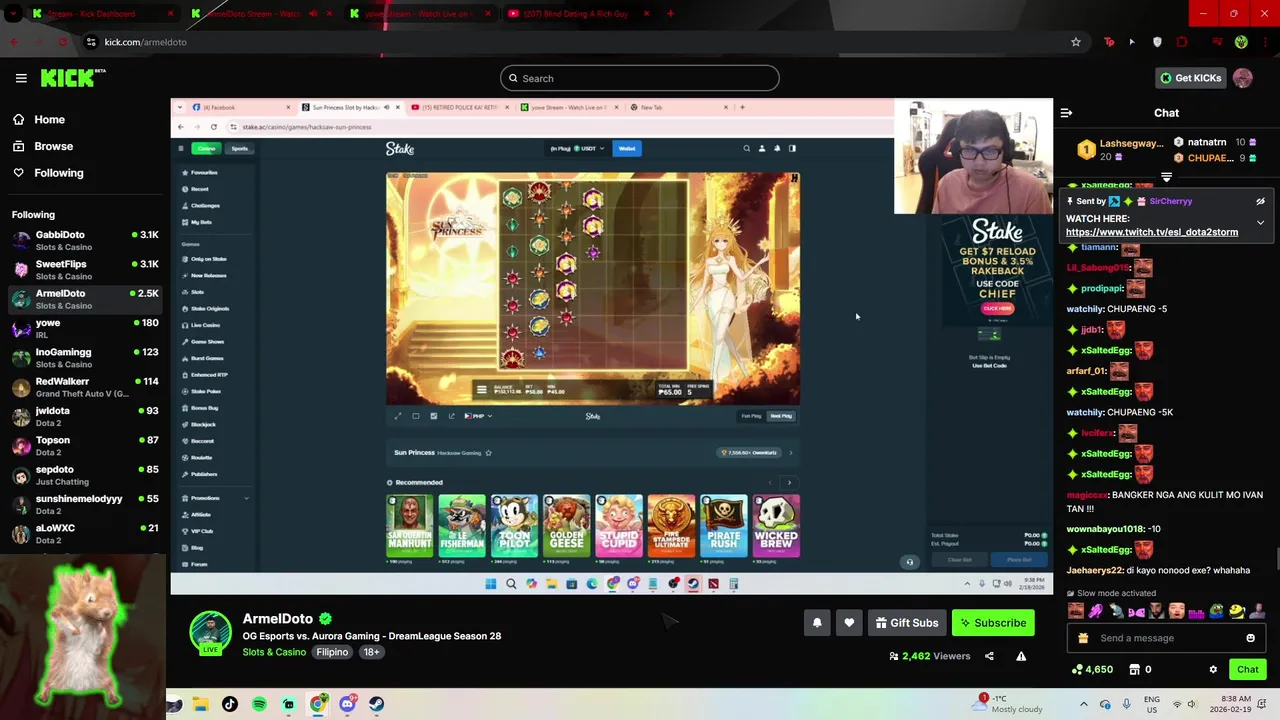
Task: Open the Kick hamburger sidebar menu
Action: point(21,78)
